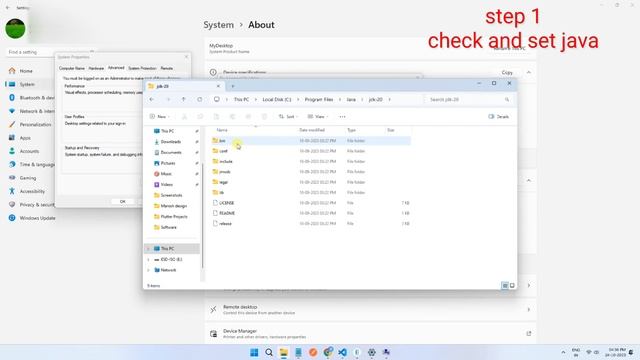This screenshot has height=360, width=640.
Task: Open Visual Studio Code from taskbar
Action: coord(342,352)
